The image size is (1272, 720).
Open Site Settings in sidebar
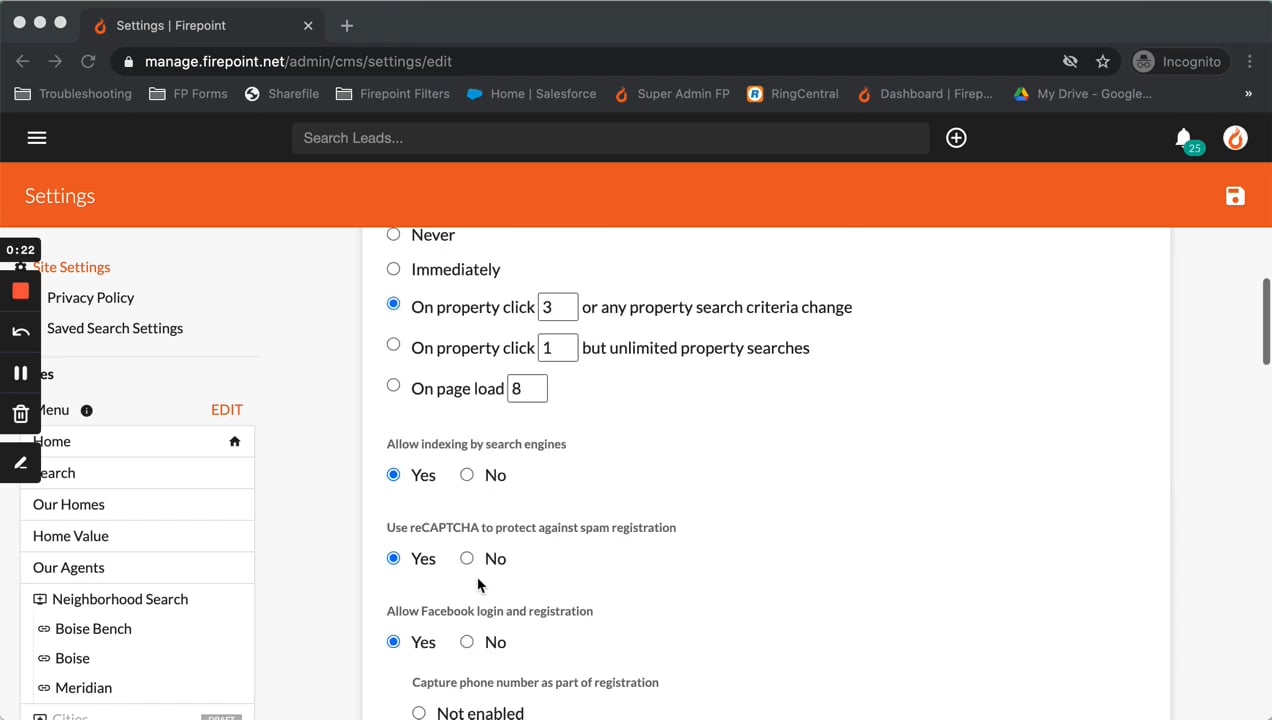tap(71, 267)
